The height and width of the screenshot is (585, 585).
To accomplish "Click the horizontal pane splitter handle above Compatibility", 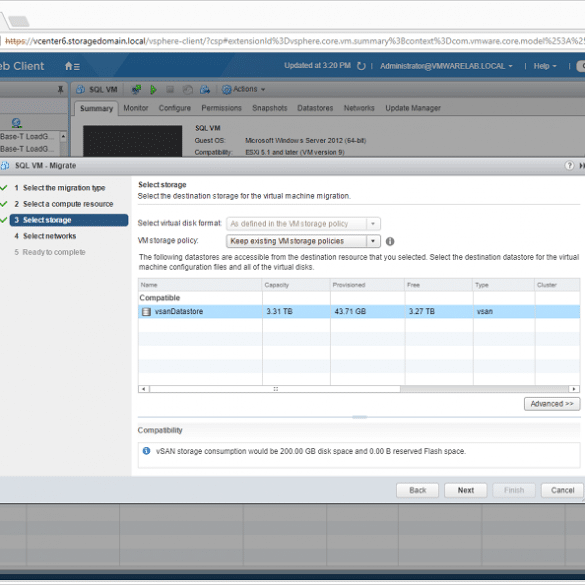I will pyautogui.click(x=359, y=417).
